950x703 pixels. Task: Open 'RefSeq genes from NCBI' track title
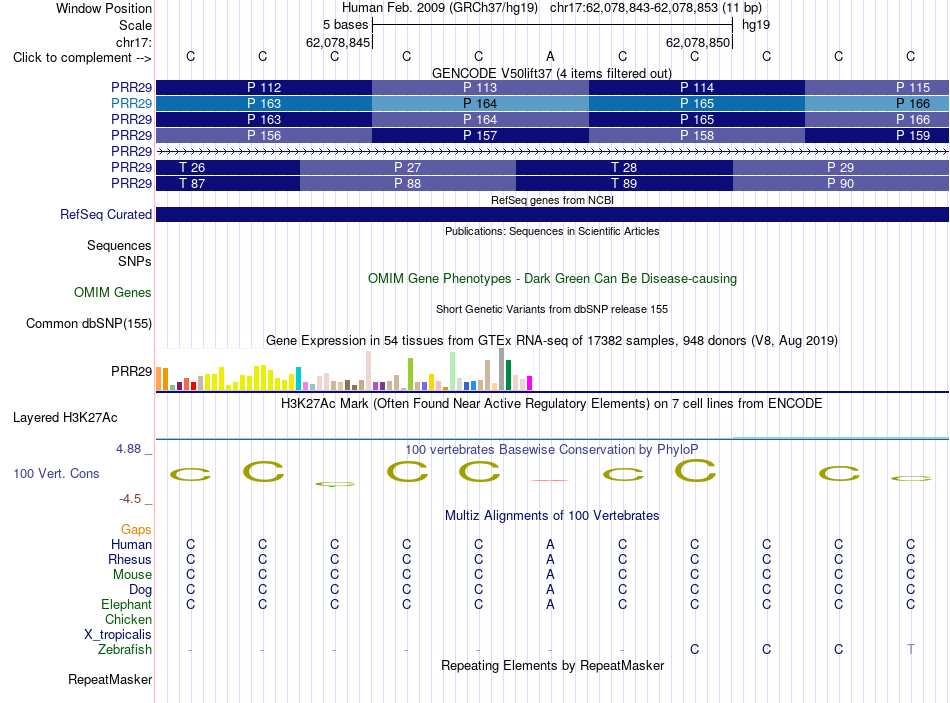pyautogui.click(x=552, y=201)
